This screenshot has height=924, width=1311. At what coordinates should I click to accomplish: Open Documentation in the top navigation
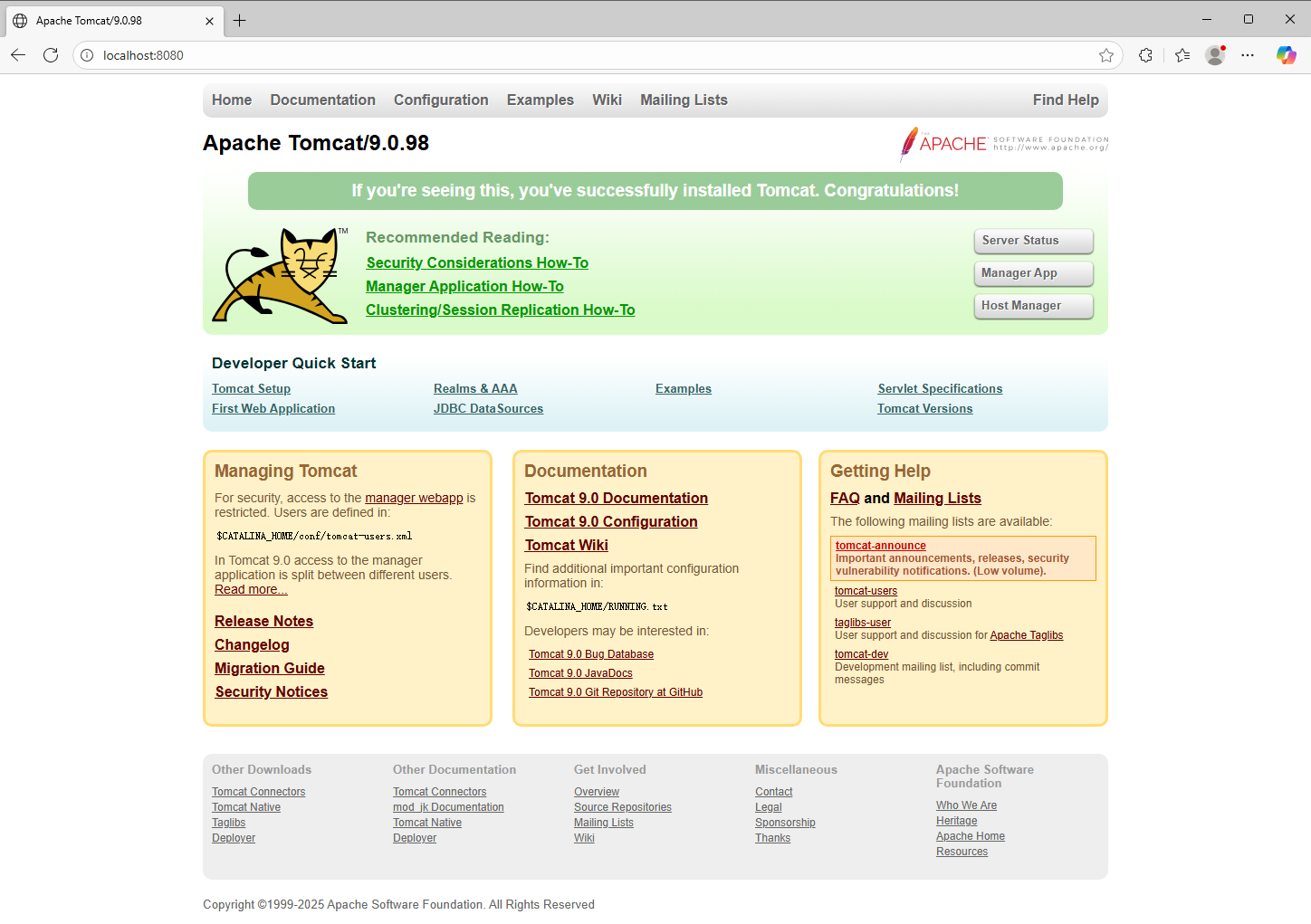click(x=322, y=100)
